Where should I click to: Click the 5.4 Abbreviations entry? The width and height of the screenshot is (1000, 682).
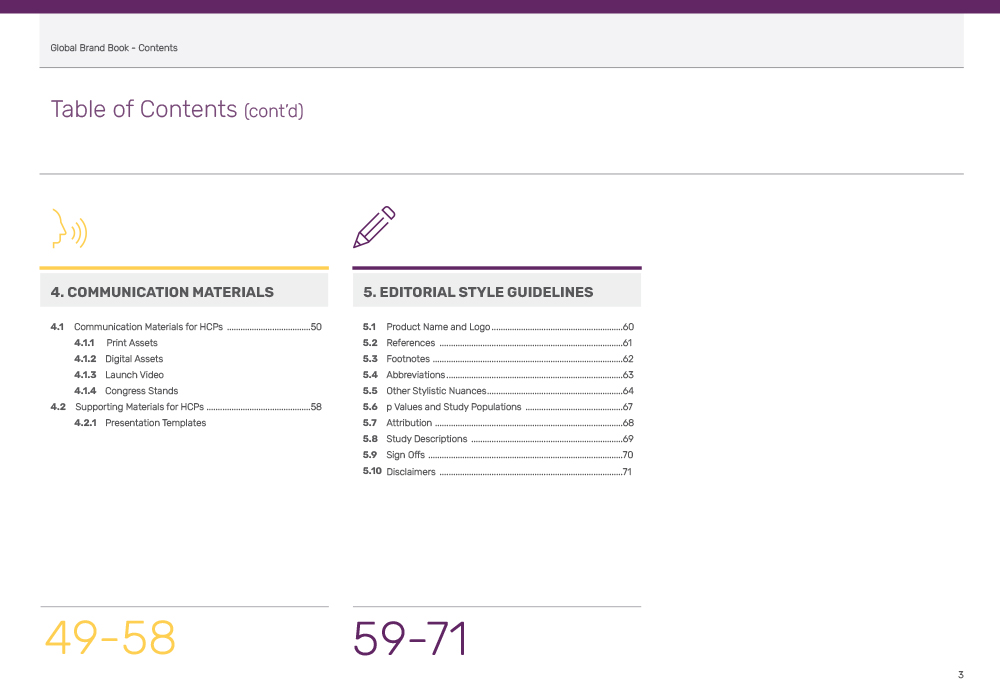(x=415, y=375)
